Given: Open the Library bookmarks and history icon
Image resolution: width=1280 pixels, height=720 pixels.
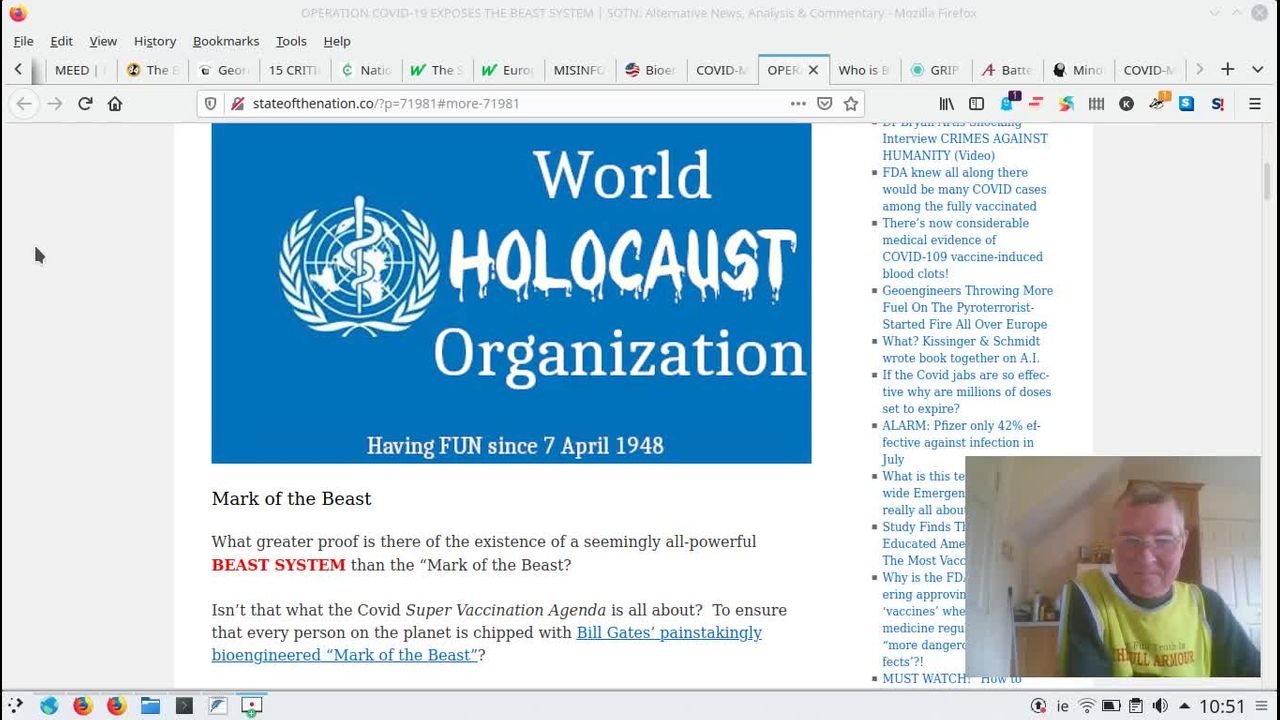Looking at the screenshot, I should click(x=946, y=103).
